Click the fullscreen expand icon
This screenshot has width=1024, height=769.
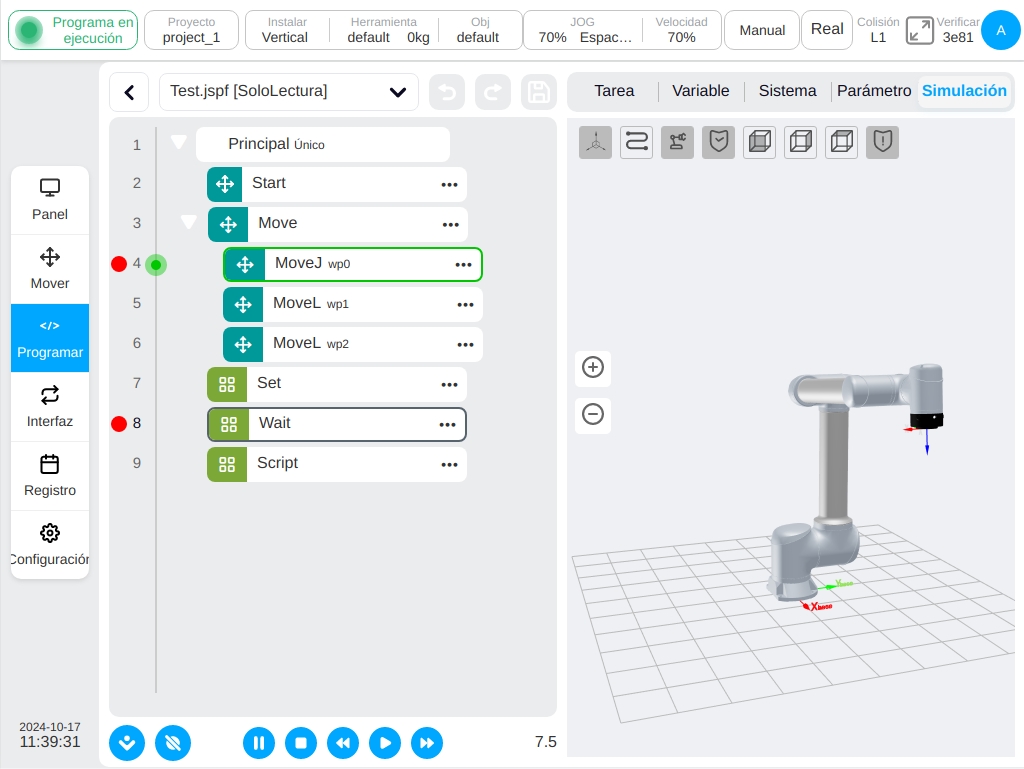point(920,31)
